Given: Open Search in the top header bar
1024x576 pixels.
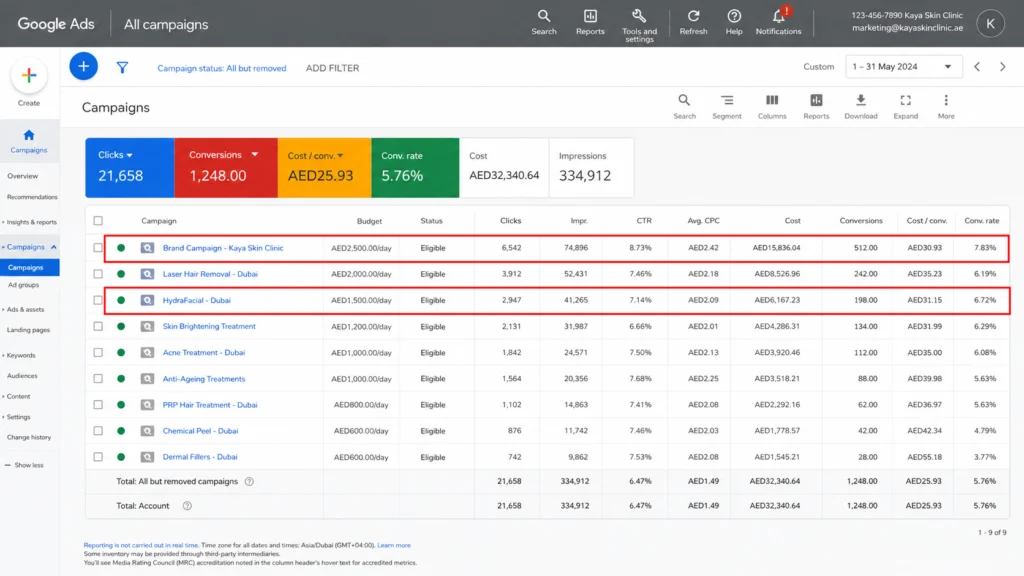Looking at the screenshot, I should click(x=543, y=22).
